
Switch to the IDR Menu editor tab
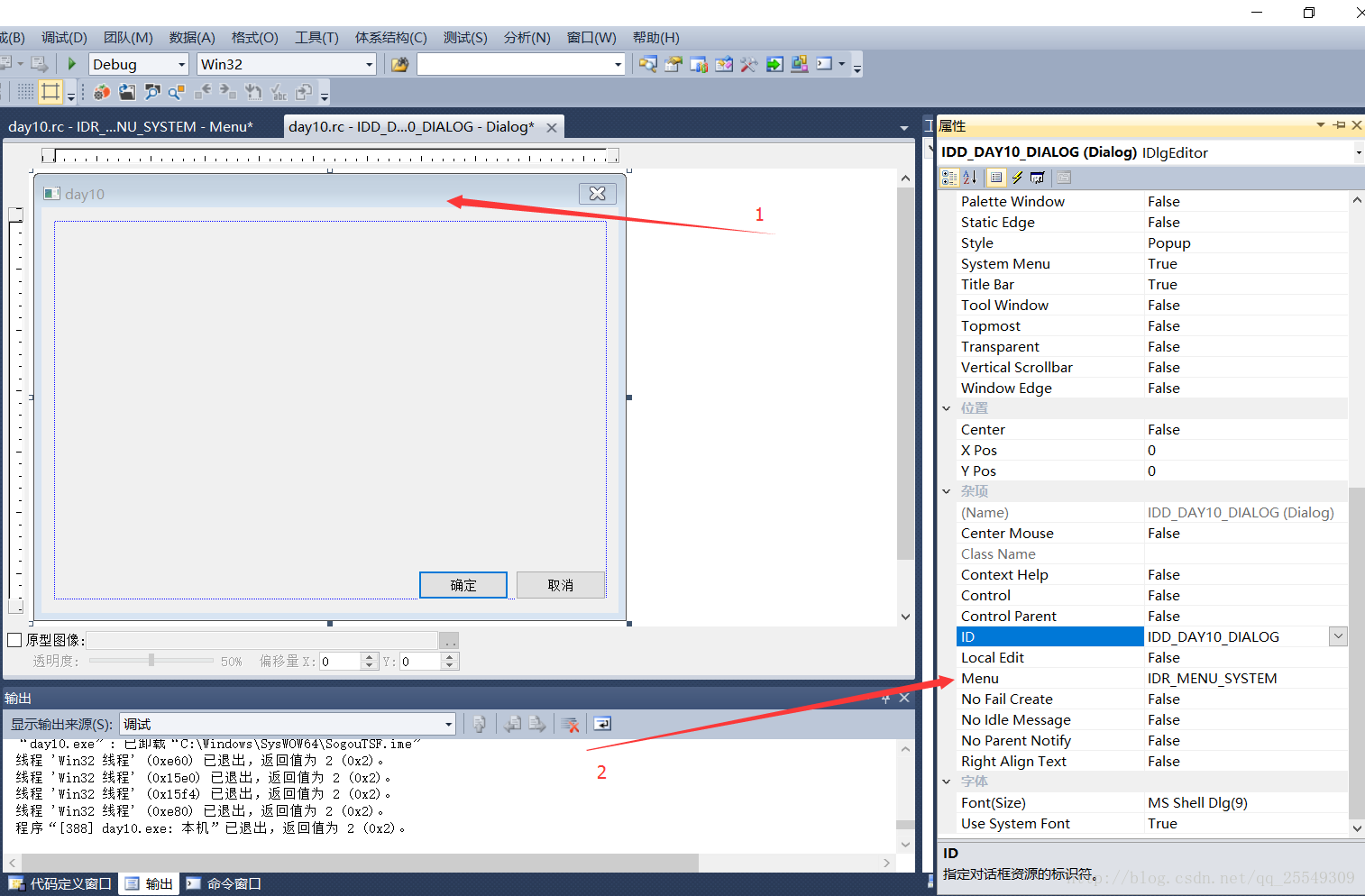point(131,127)
